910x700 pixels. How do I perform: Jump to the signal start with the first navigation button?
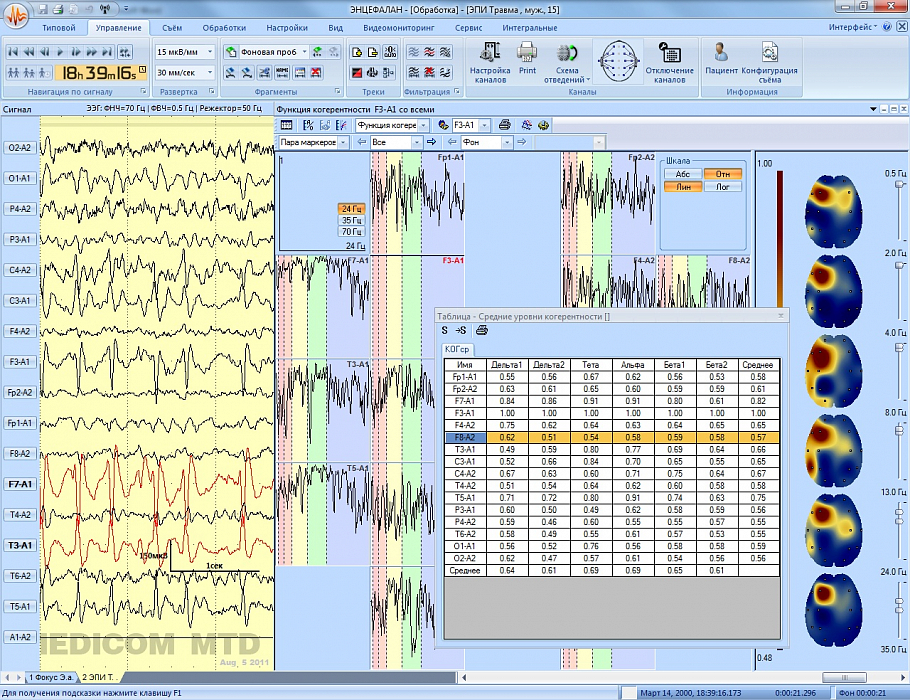14,50
